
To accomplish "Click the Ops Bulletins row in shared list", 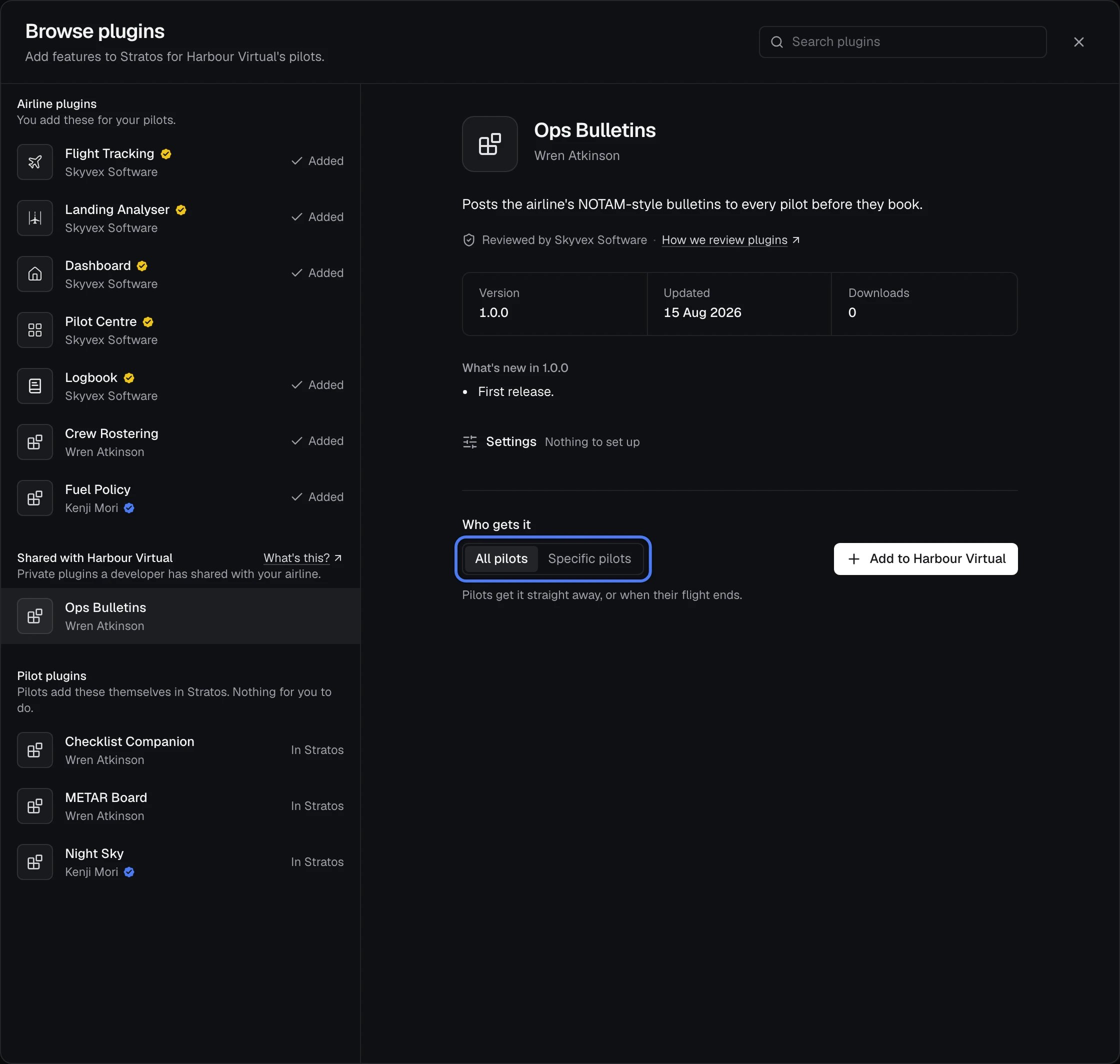I will (x=180, y=616).
